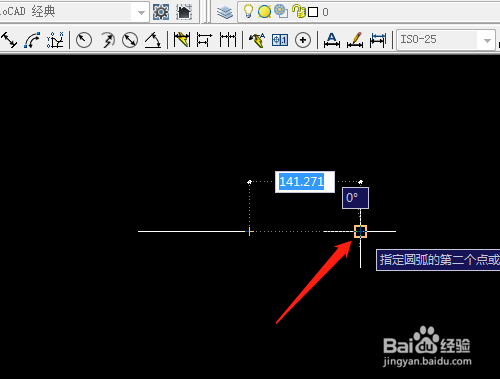Select the Radius dimension tool

[84, 40]
